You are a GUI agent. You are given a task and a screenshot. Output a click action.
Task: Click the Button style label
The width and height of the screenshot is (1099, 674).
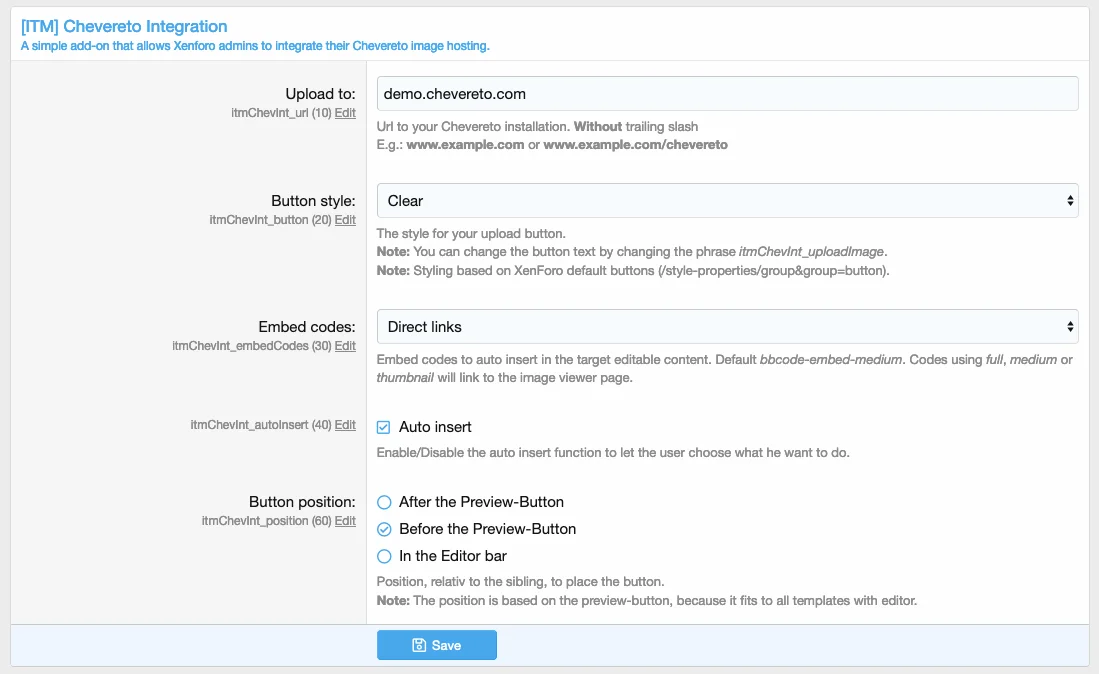coord(313,201)
